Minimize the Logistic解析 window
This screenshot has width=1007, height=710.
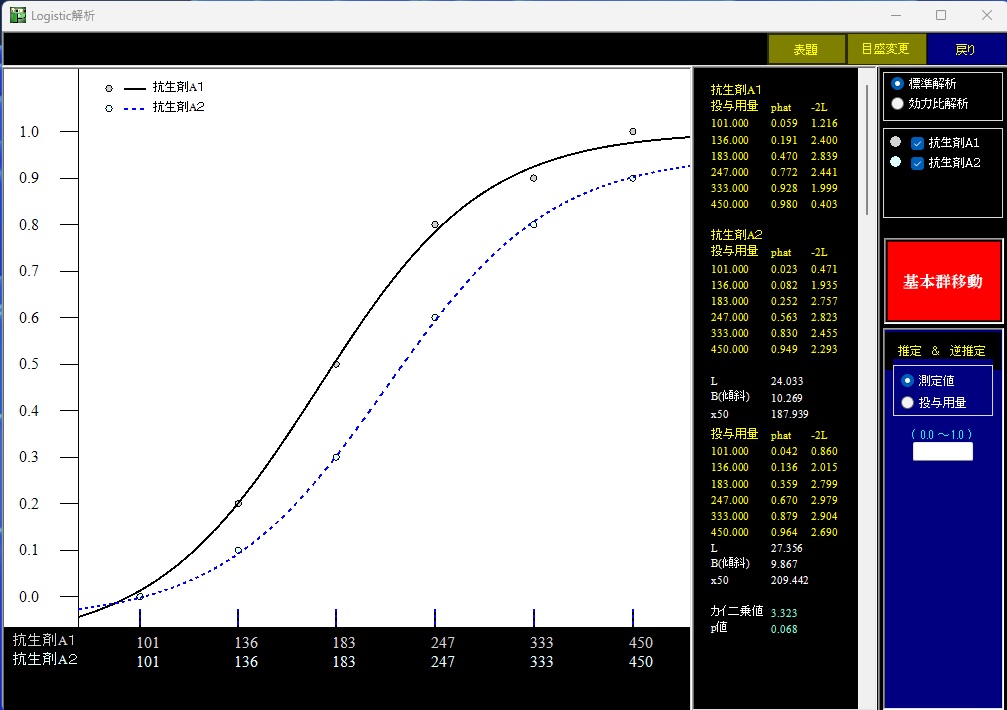click(x=896, y=15)
